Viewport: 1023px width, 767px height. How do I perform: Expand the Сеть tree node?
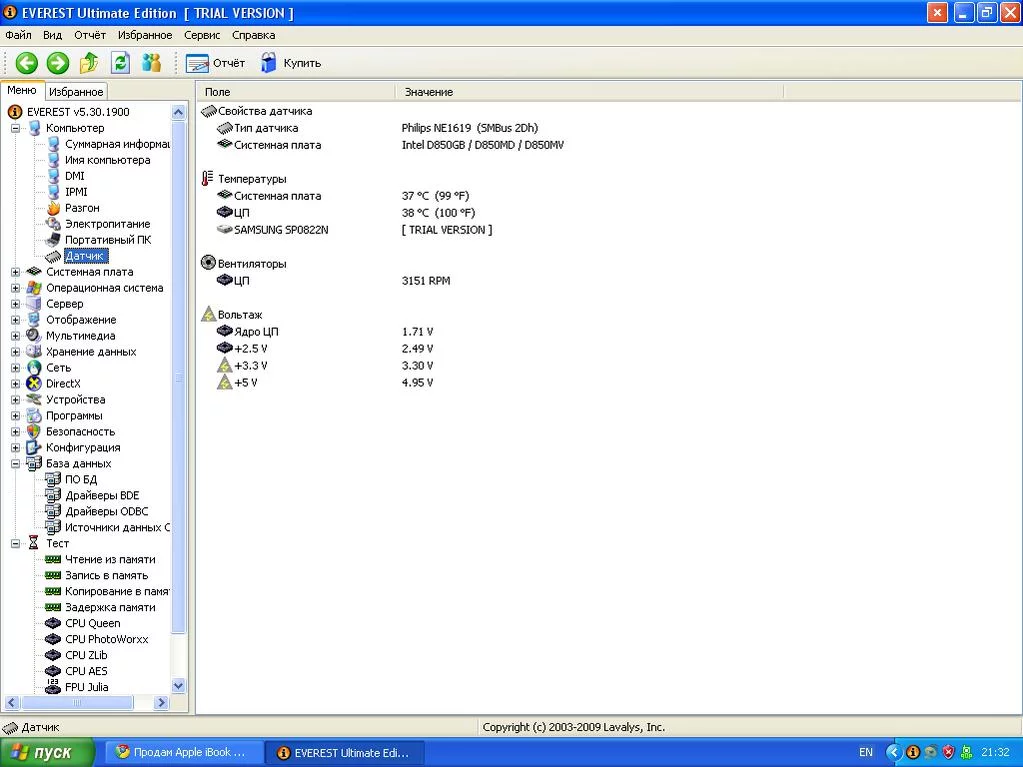click(16, 368)
